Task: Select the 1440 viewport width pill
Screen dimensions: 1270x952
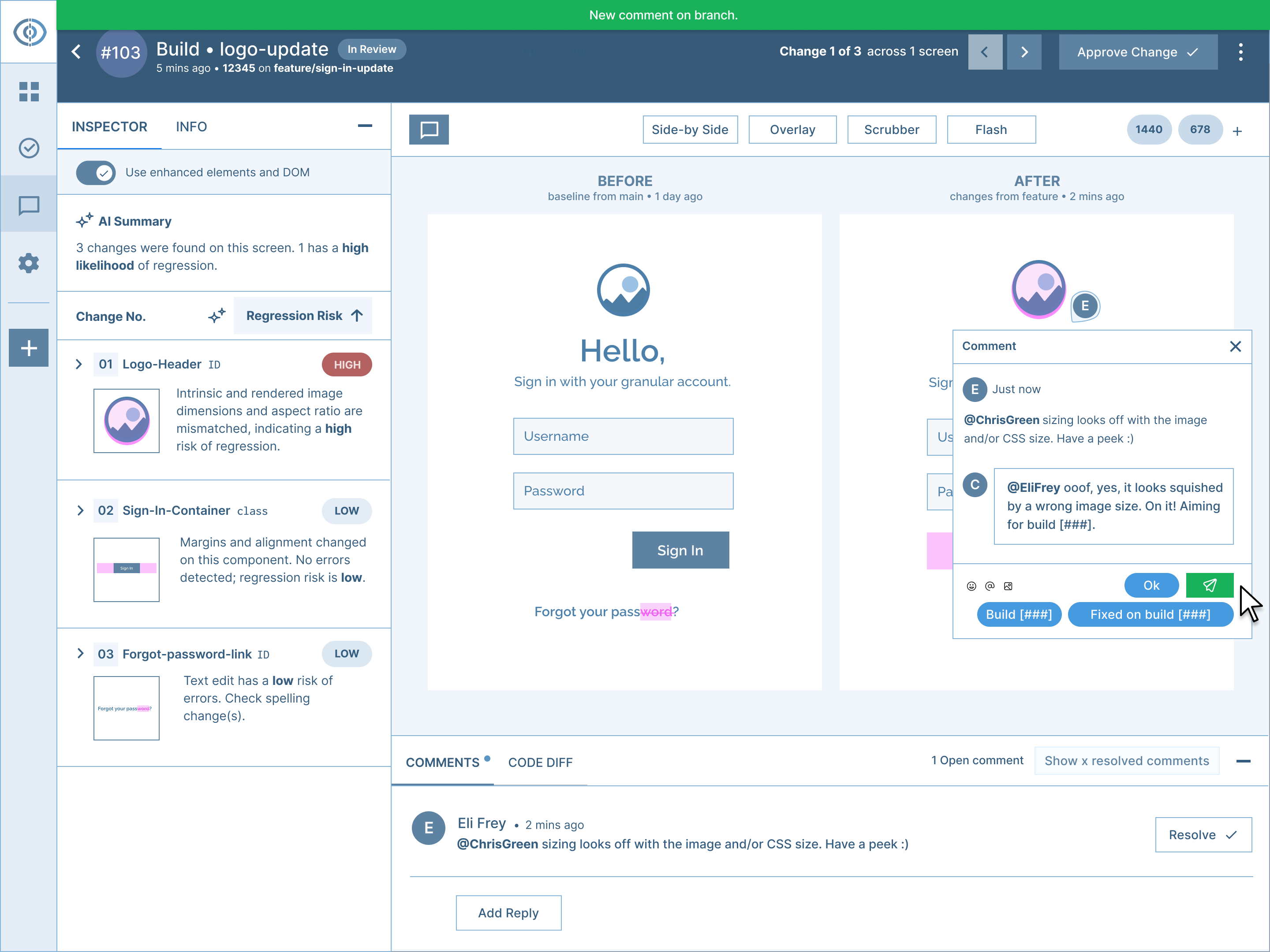Action: click(1148, 130)
